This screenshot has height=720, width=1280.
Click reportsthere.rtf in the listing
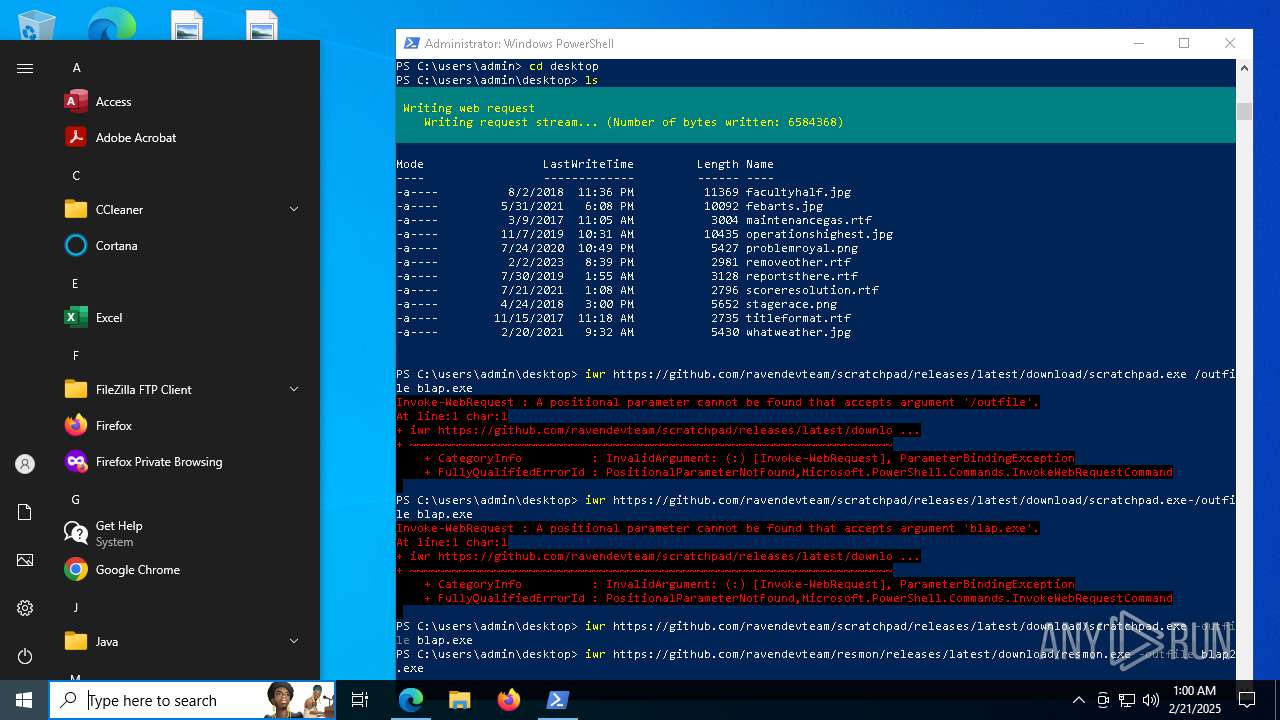point(802,276)
